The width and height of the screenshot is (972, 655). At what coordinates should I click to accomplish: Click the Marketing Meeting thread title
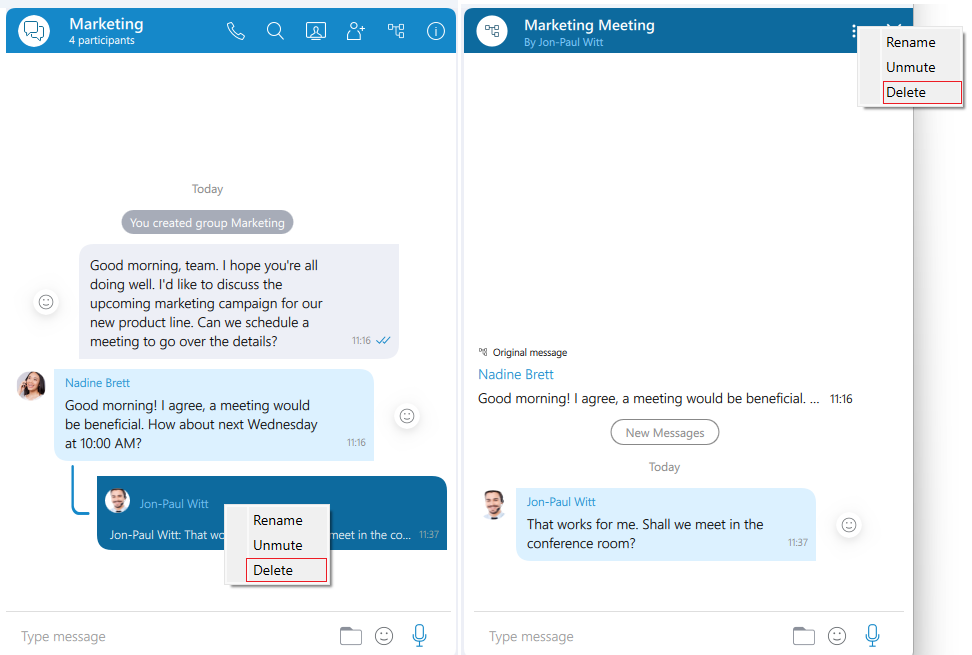pos(590,25)
